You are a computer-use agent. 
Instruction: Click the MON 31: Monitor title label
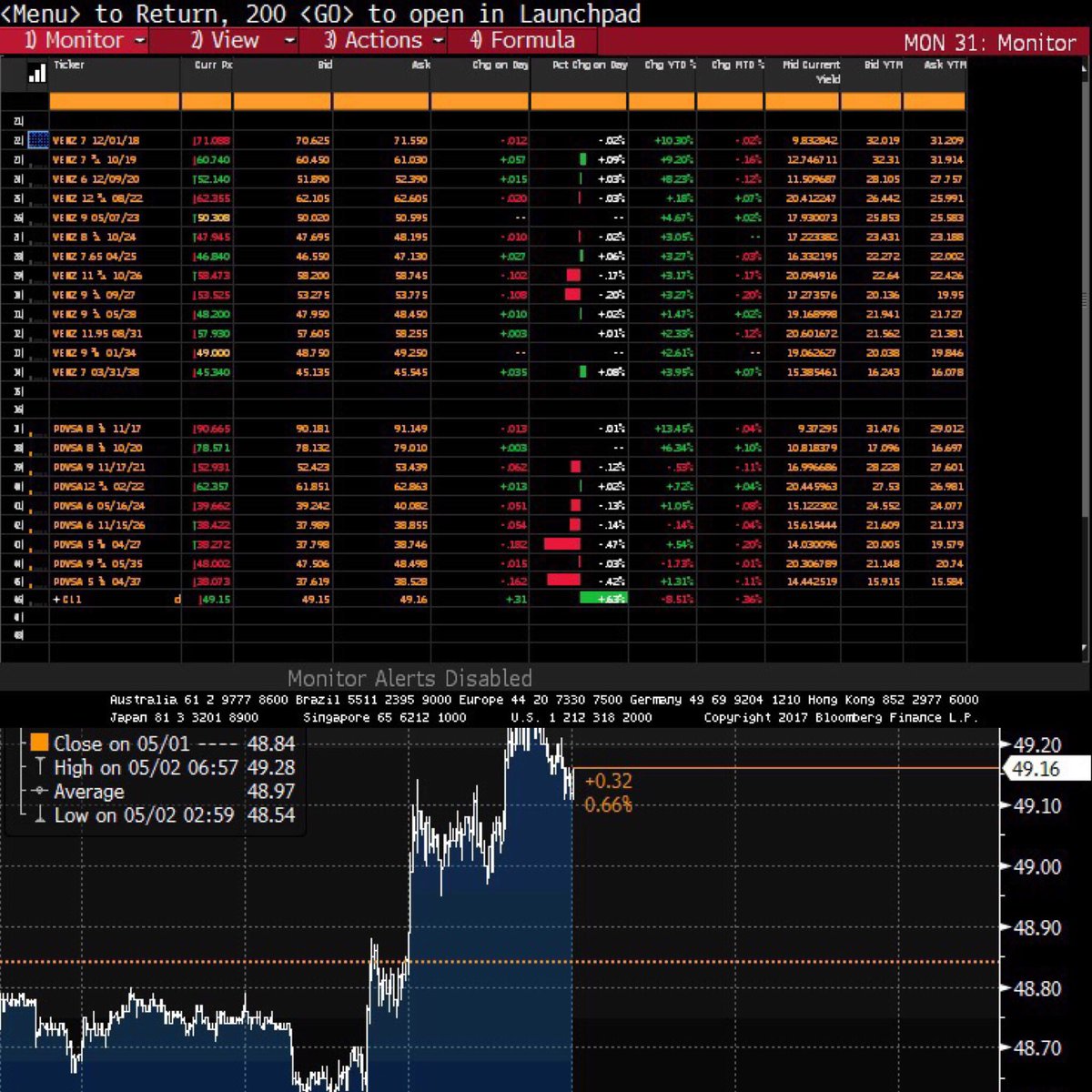tap(990, 43)
